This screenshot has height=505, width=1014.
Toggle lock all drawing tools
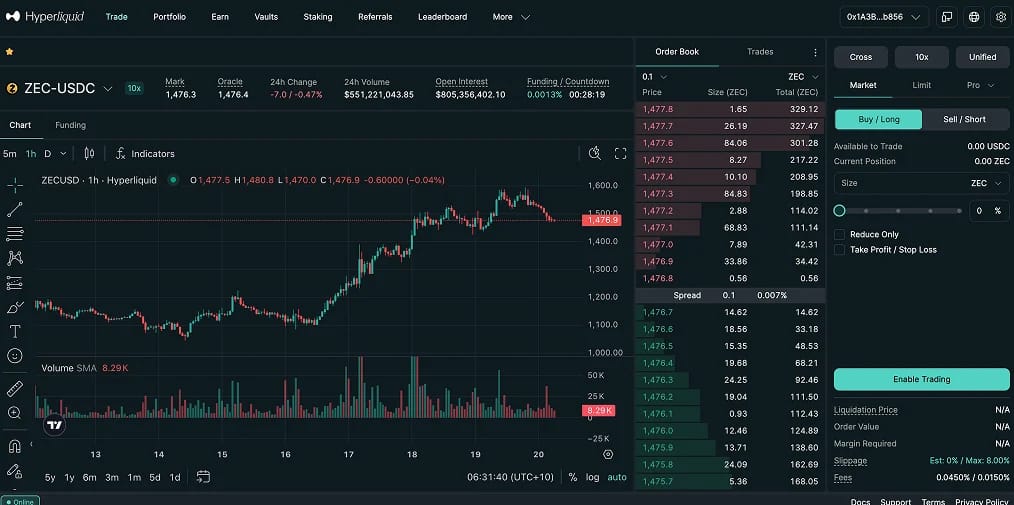(x=15, y=470)
